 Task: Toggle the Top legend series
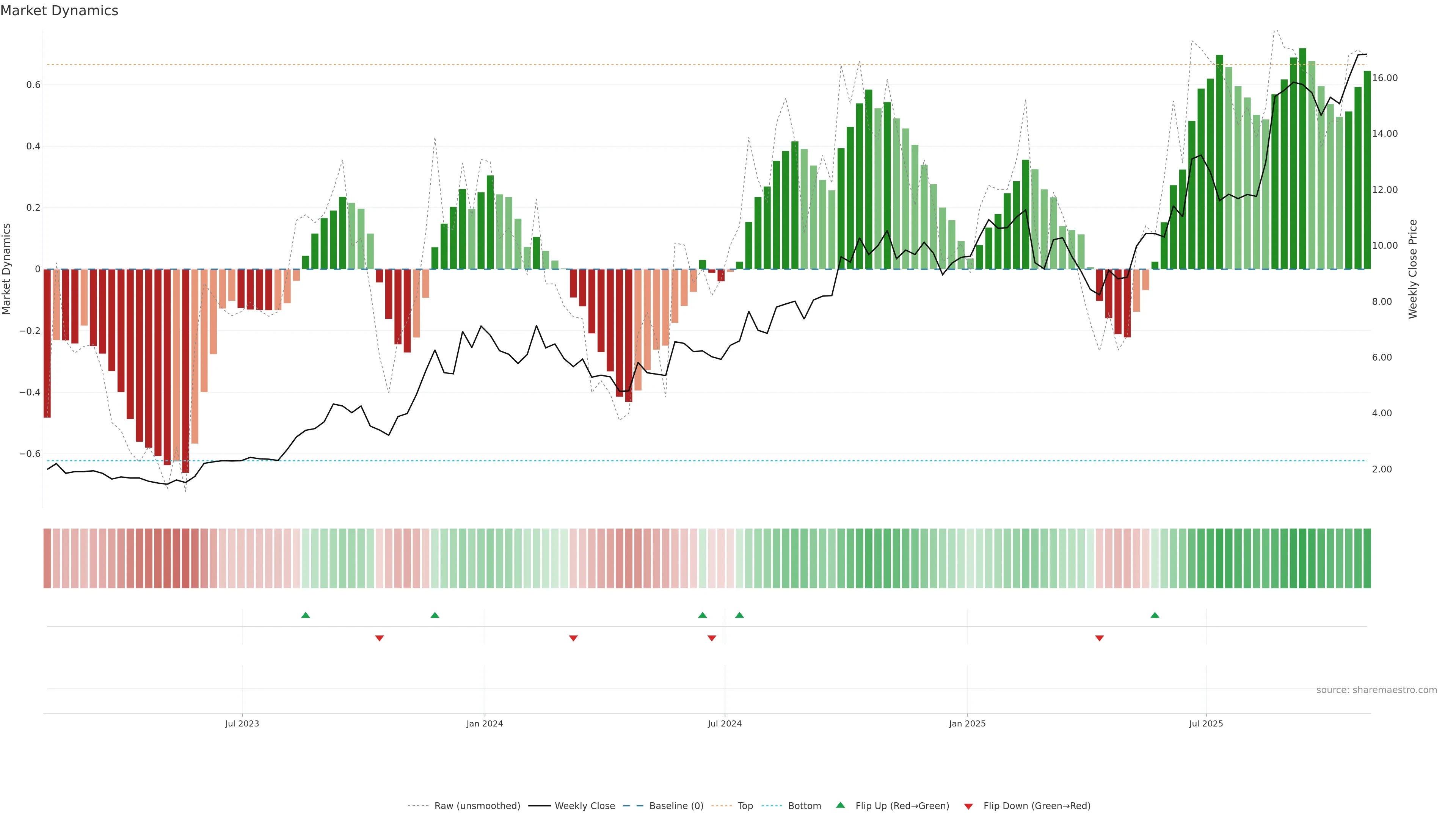pos(745,806)
